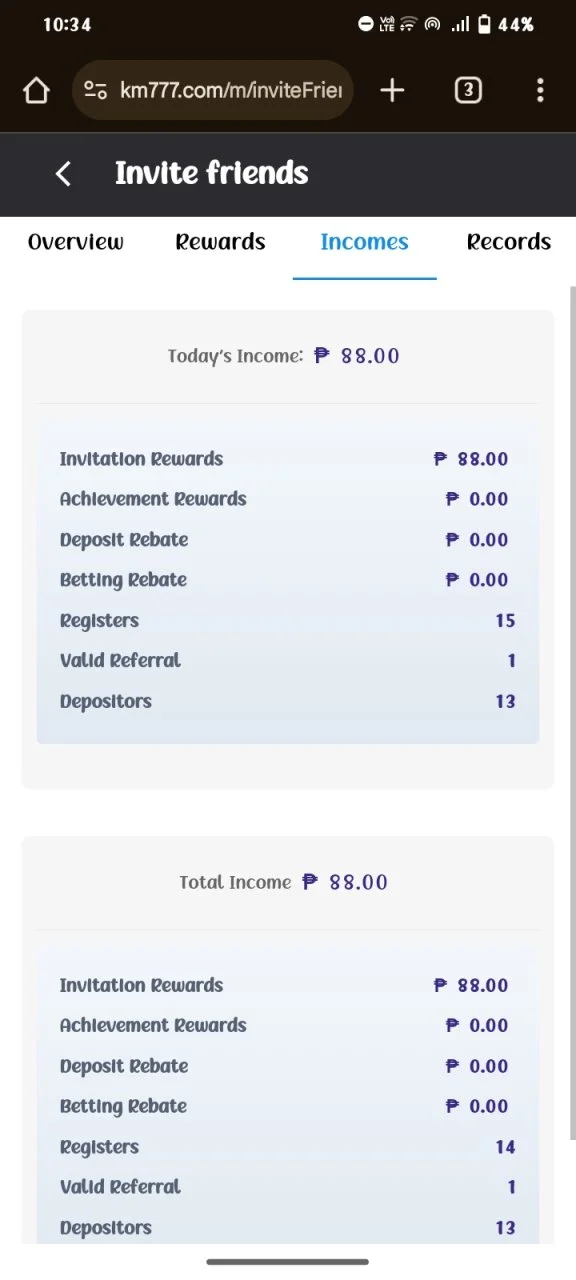Switch to the Overview tab

click(76, 242)
